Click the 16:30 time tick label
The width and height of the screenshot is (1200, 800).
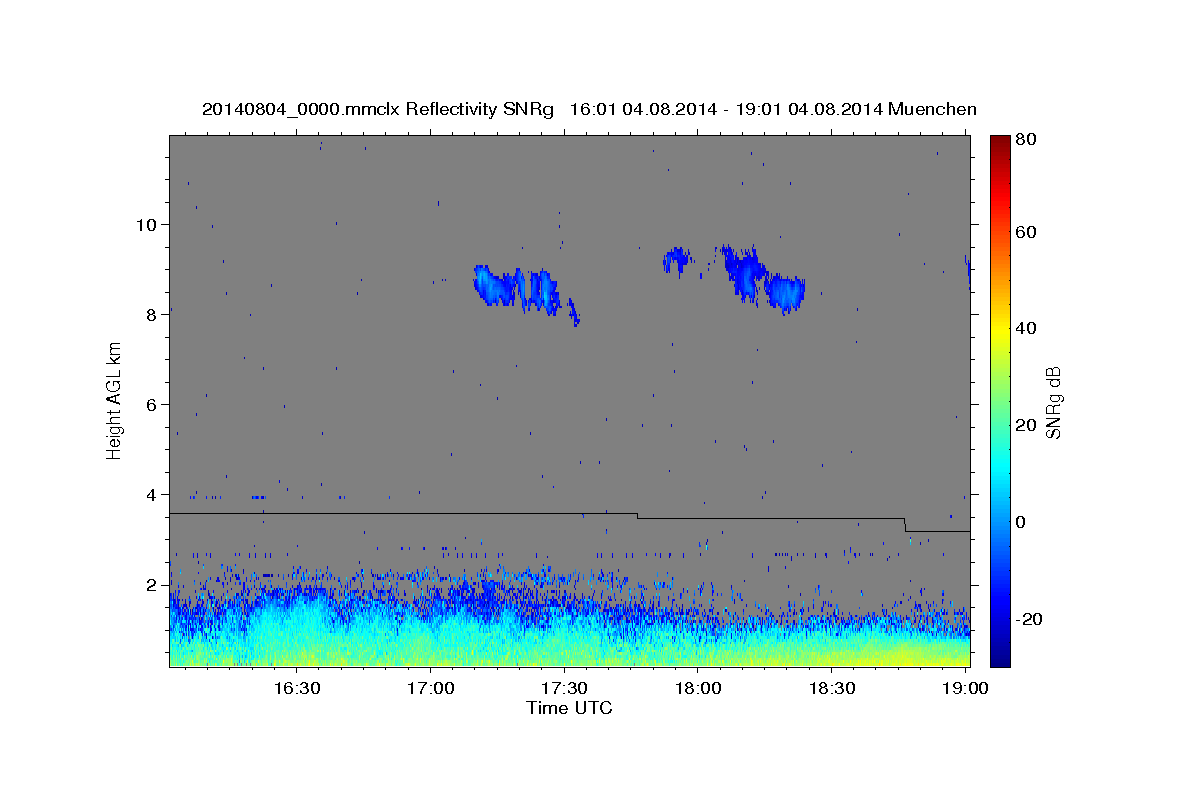point(296,688)
